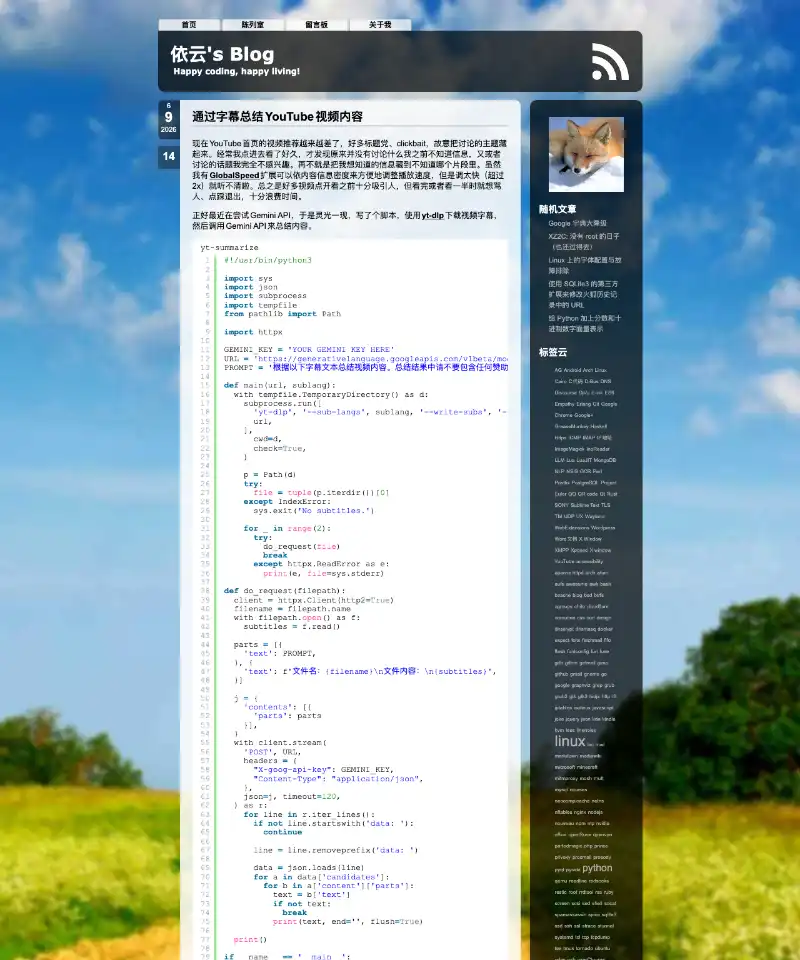This screenshot has height=960, width=800.
Task: Click the 随机文章 sidebar heading
Action: point(557,209)
